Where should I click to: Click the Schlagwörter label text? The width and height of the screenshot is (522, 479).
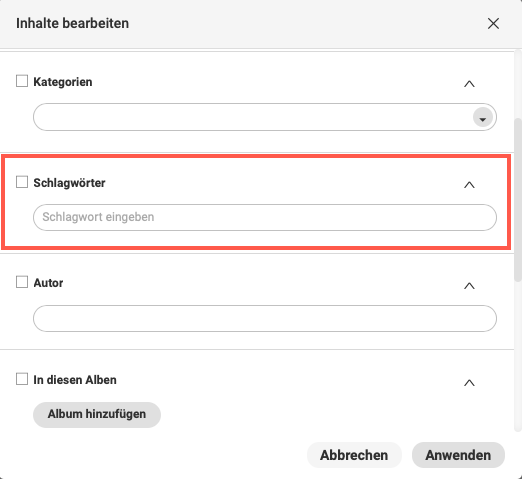(x=69, y=183)
